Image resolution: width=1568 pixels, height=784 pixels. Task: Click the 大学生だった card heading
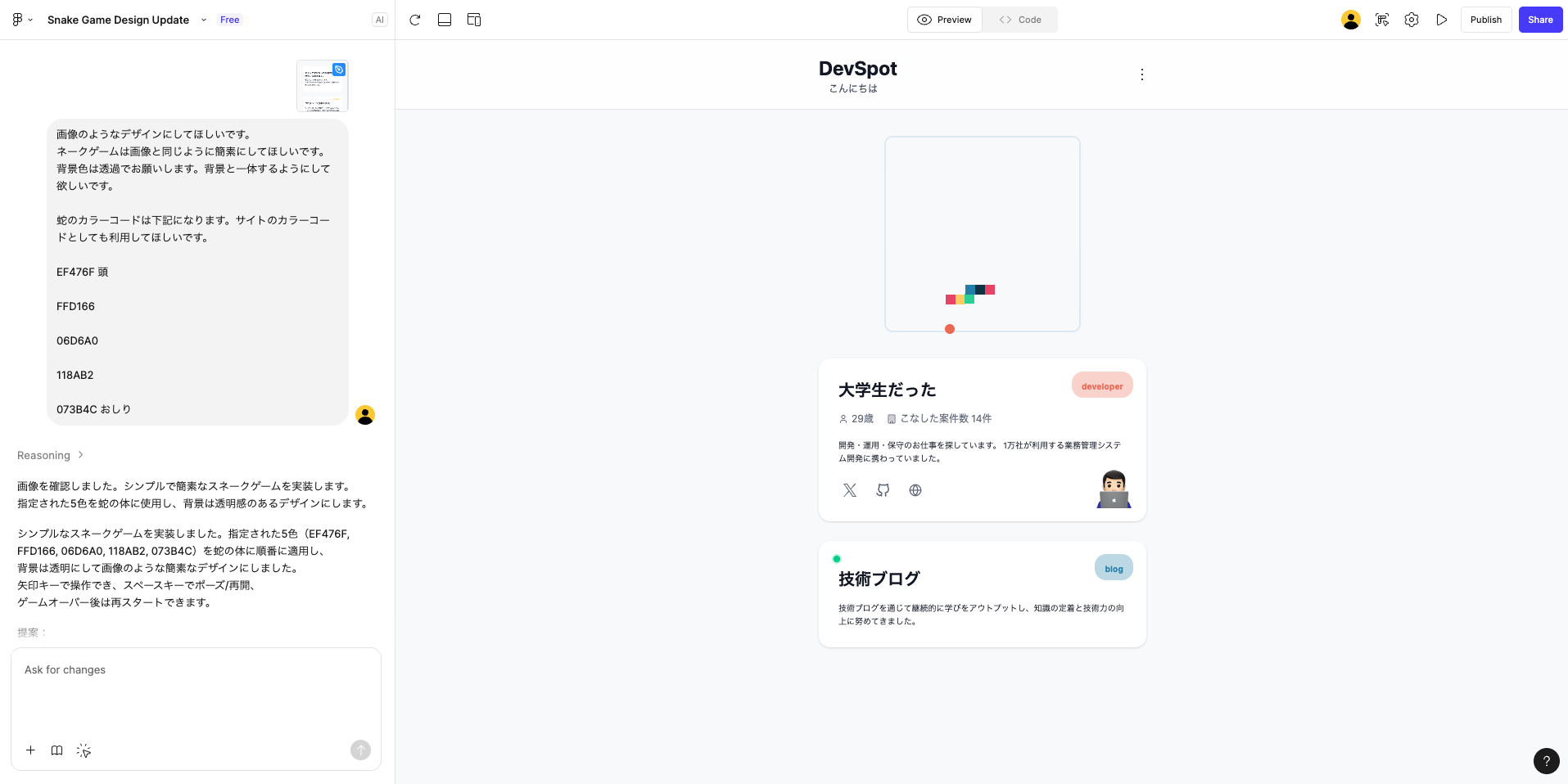tap(888, 390)
